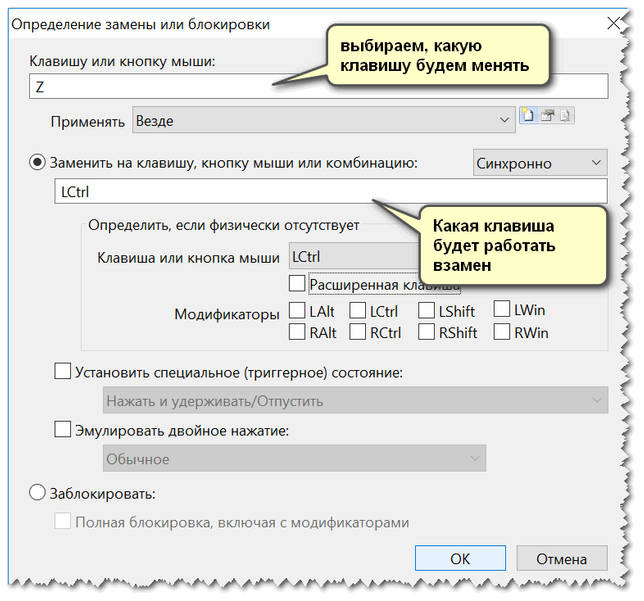Open the 'Нажать и удерживать/Отпустить' dropdown
The height and width of the screenshot is (601, 644).
(355, 400)
